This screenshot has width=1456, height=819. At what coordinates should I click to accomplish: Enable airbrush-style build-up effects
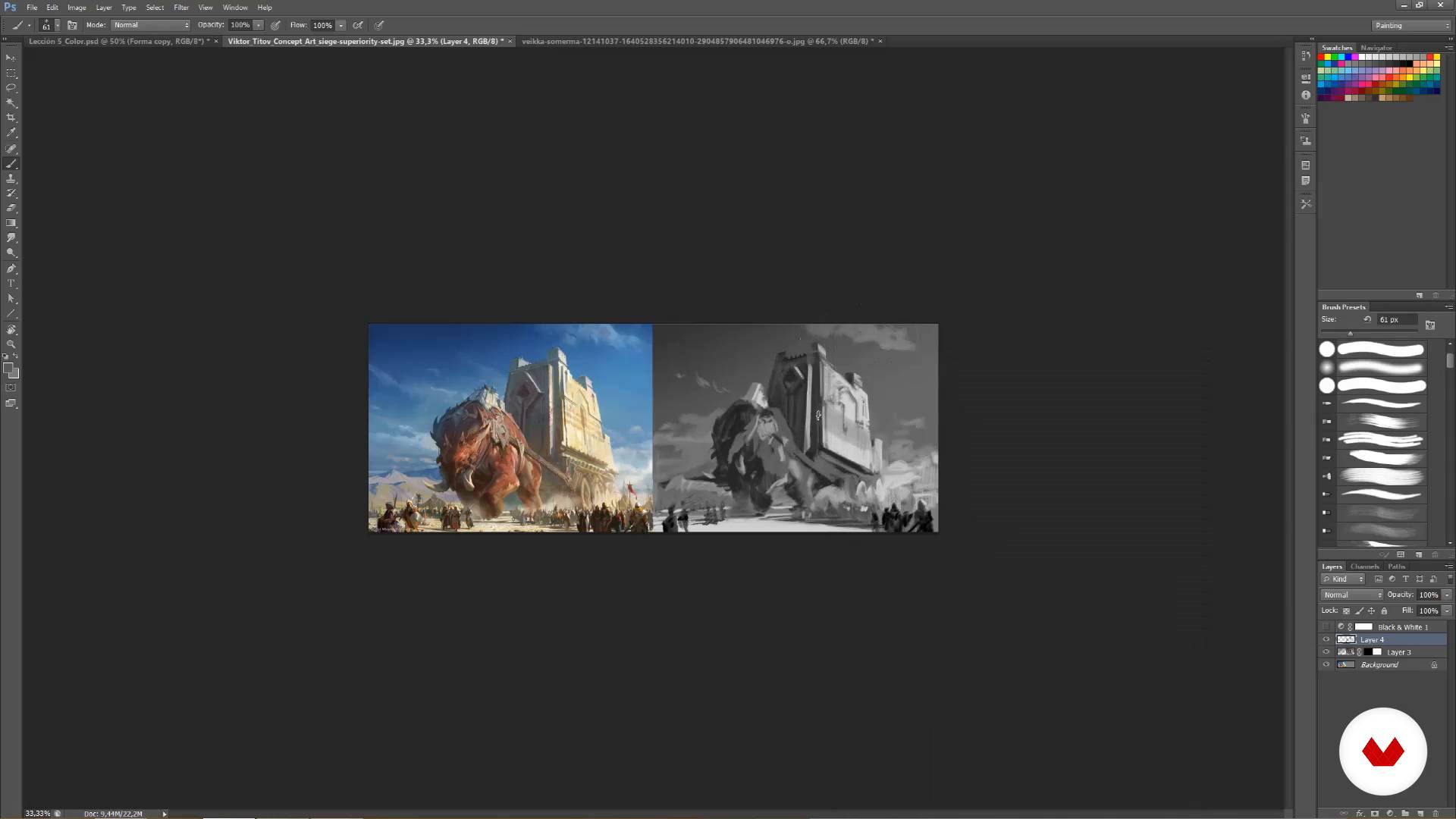(358, 25)
